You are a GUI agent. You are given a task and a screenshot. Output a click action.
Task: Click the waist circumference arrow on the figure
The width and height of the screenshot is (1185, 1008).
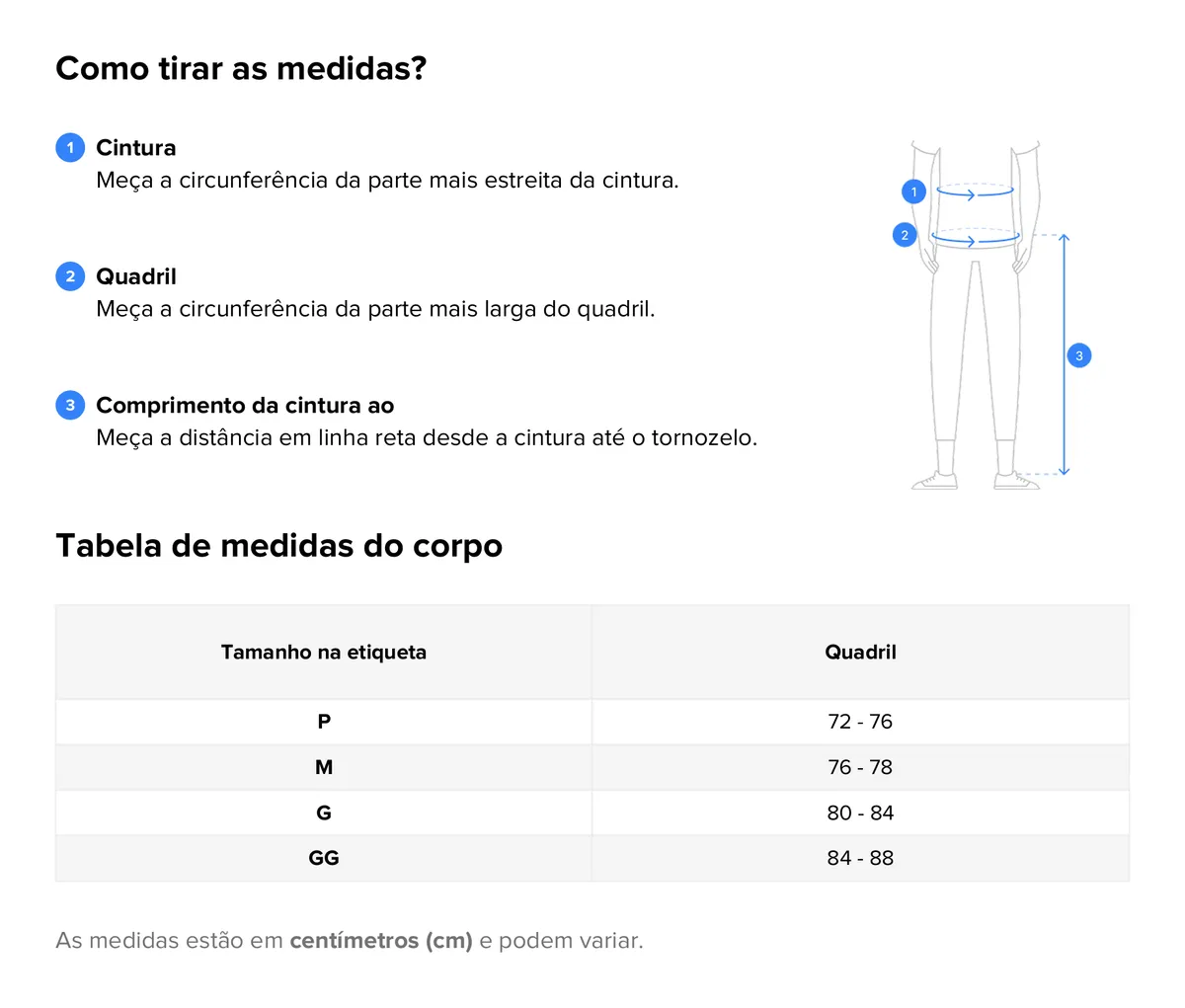click(976, 191)
